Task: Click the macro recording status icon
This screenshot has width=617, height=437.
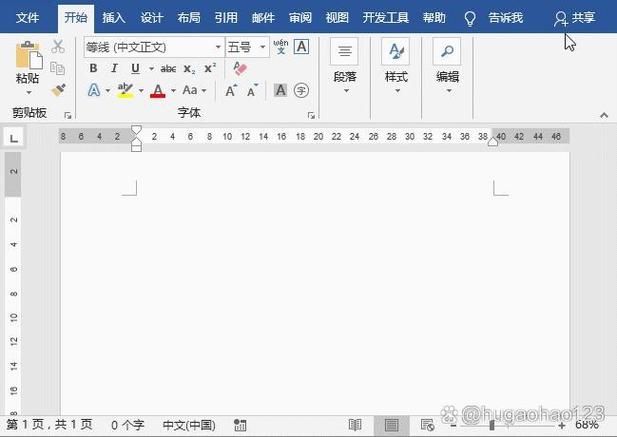Action: click(240, 425)
